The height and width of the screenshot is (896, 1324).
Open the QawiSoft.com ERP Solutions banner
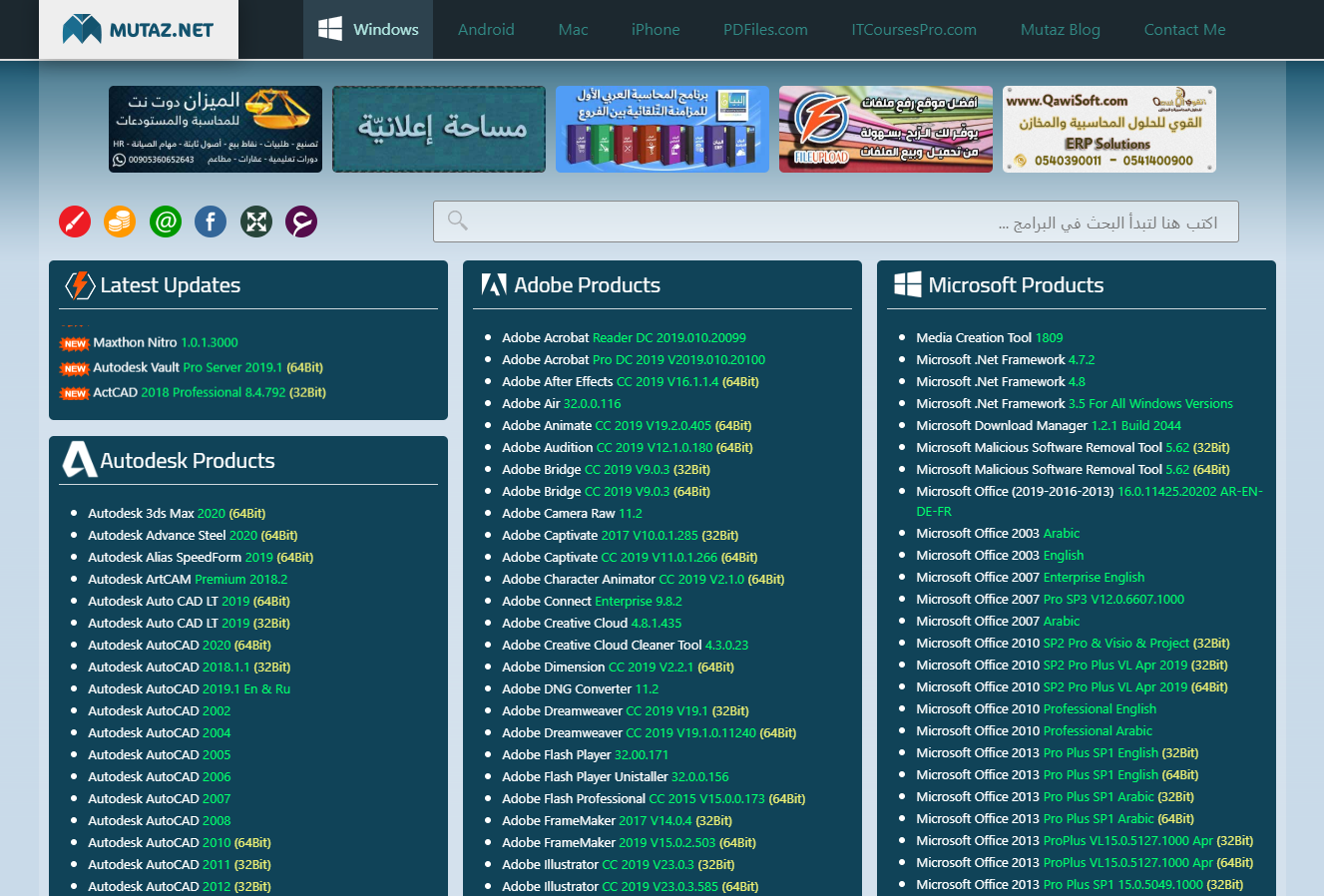pyautogui.click(x=1109, y=129)
